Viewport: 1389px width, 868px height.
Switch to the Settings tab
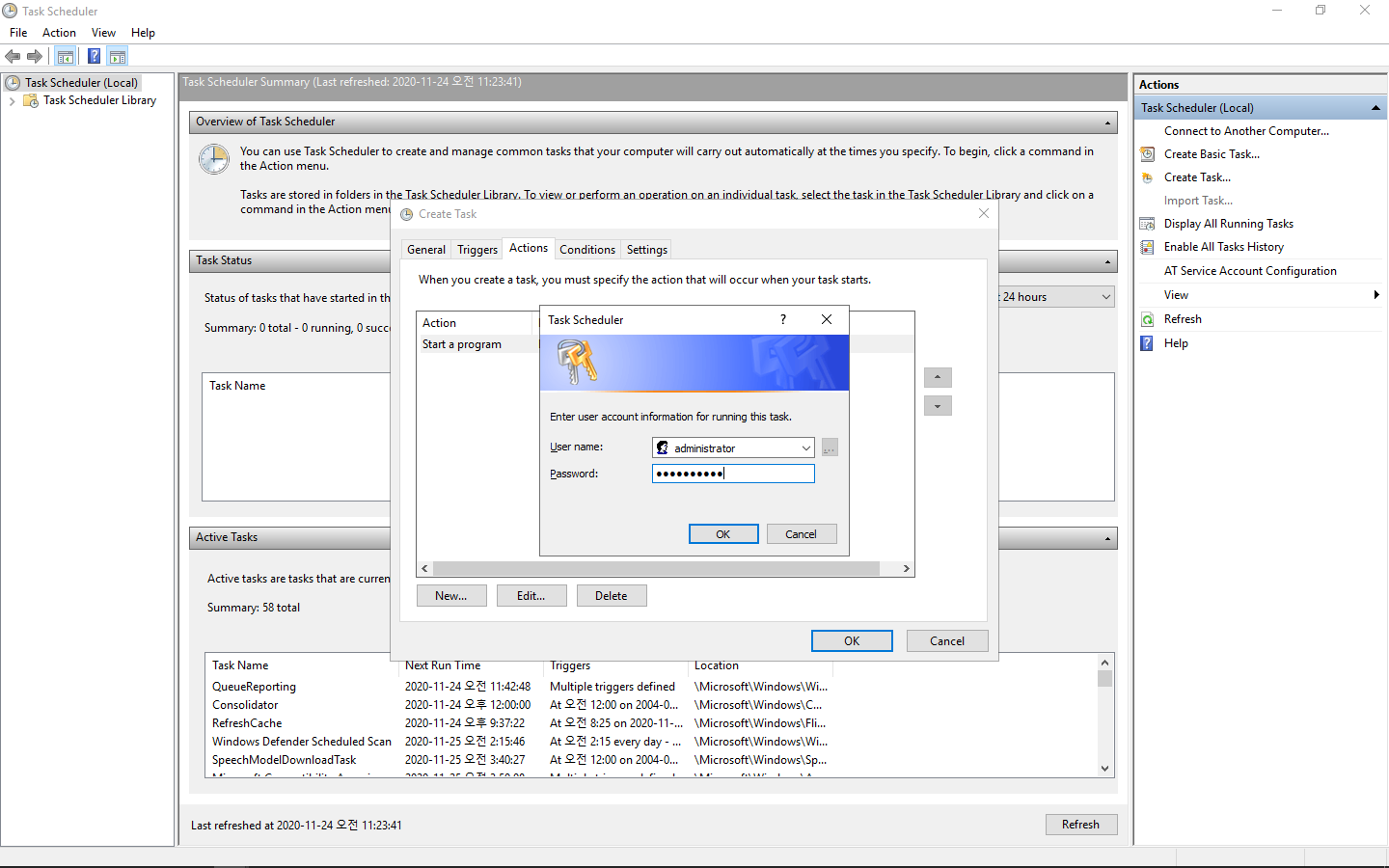point(647,250)
